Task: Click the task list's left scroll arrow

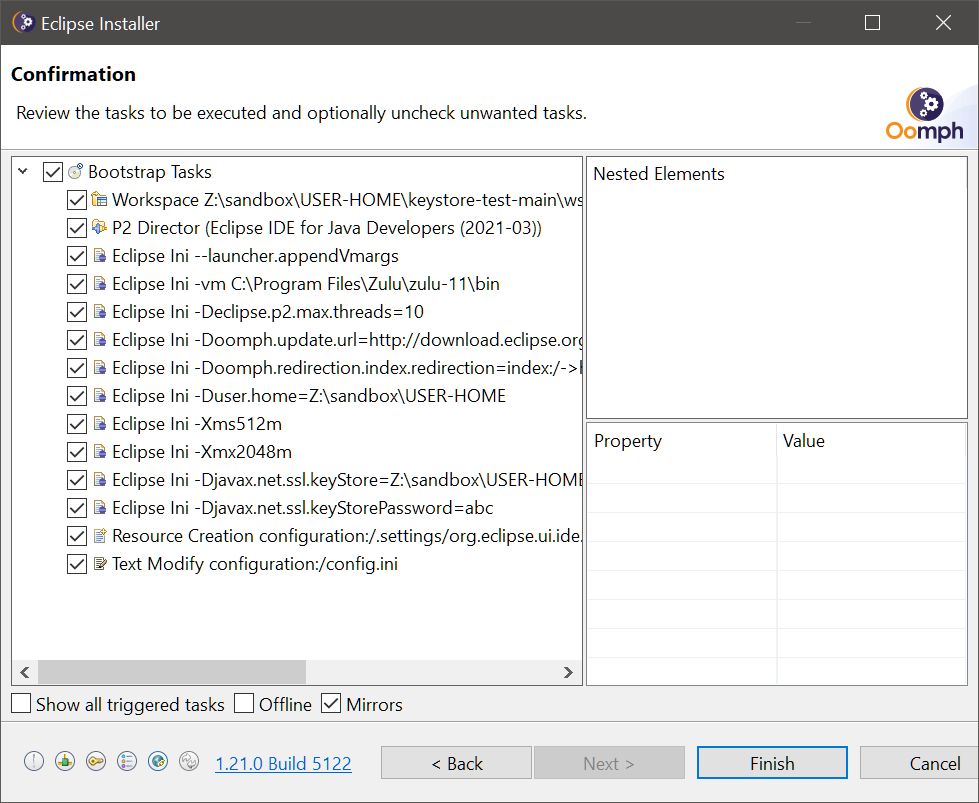Action: click(x=25, y=672)
